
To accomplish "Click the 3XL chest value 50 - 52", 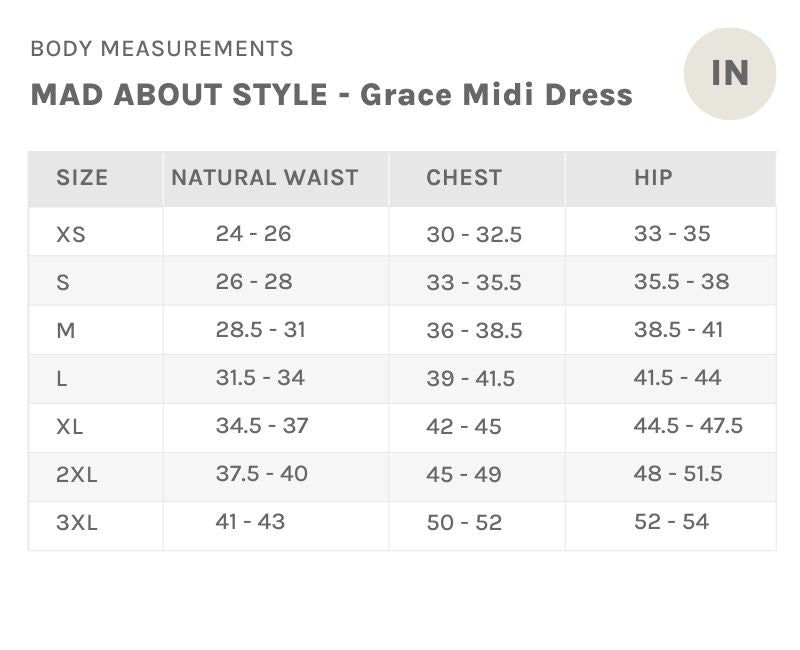I will (464, 522).
